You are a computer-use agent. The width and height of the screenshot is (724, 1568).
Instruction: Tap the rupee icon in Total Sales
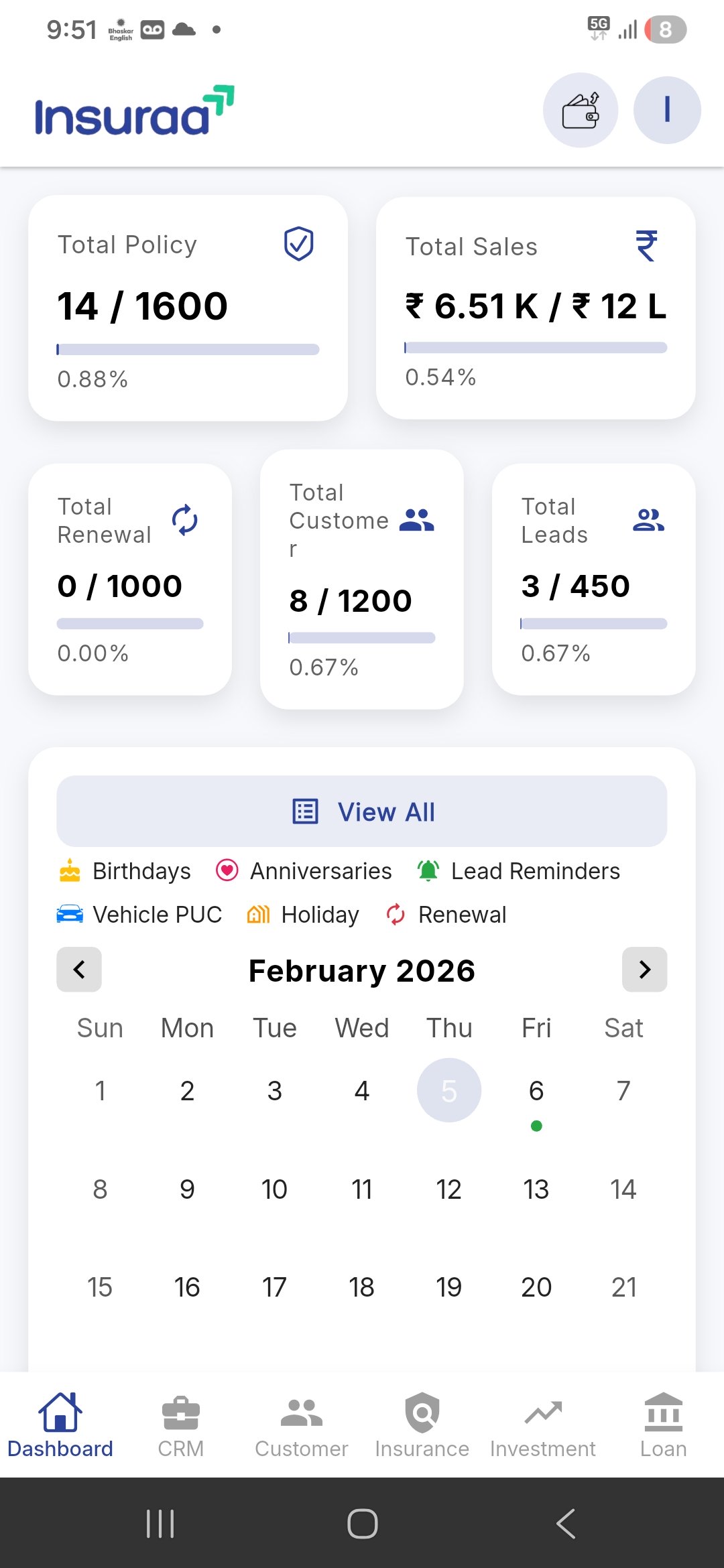[647, 245]
